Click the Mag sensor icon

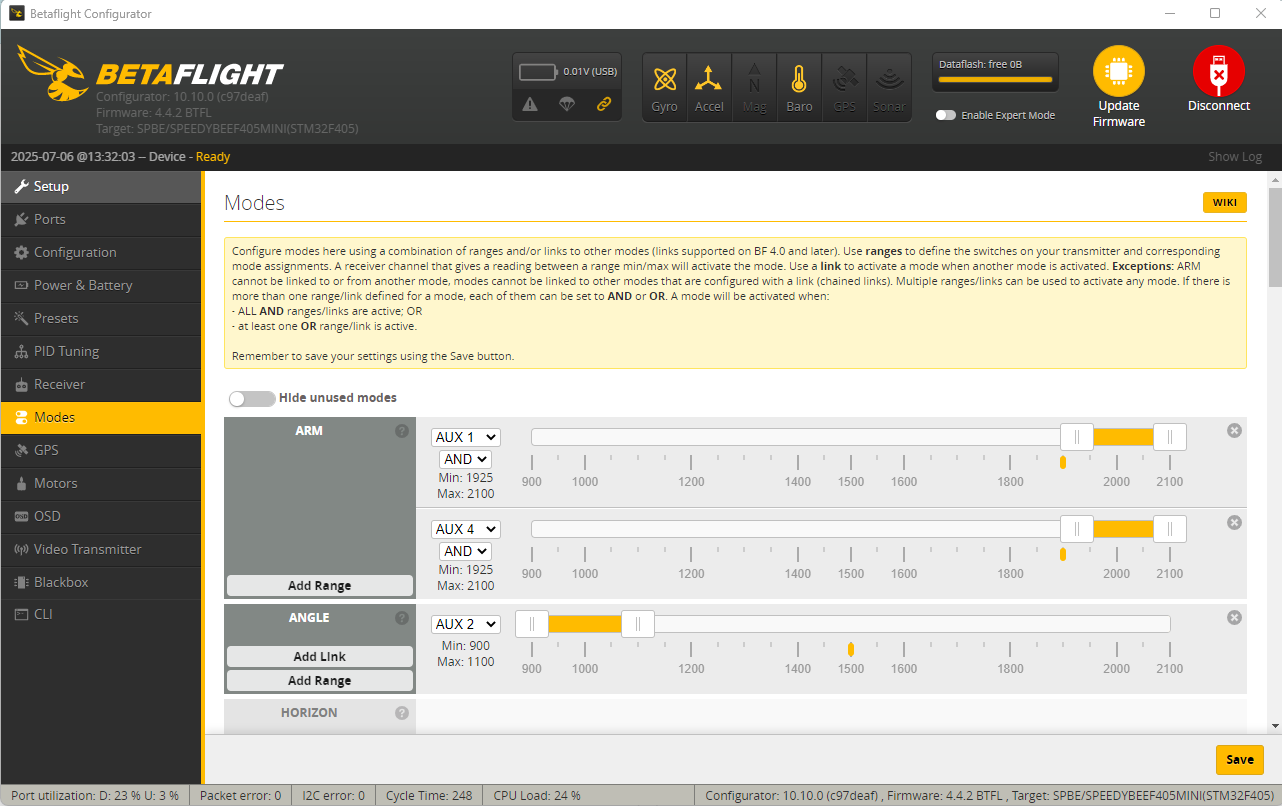pyautogui.click(x=754, y=88)
